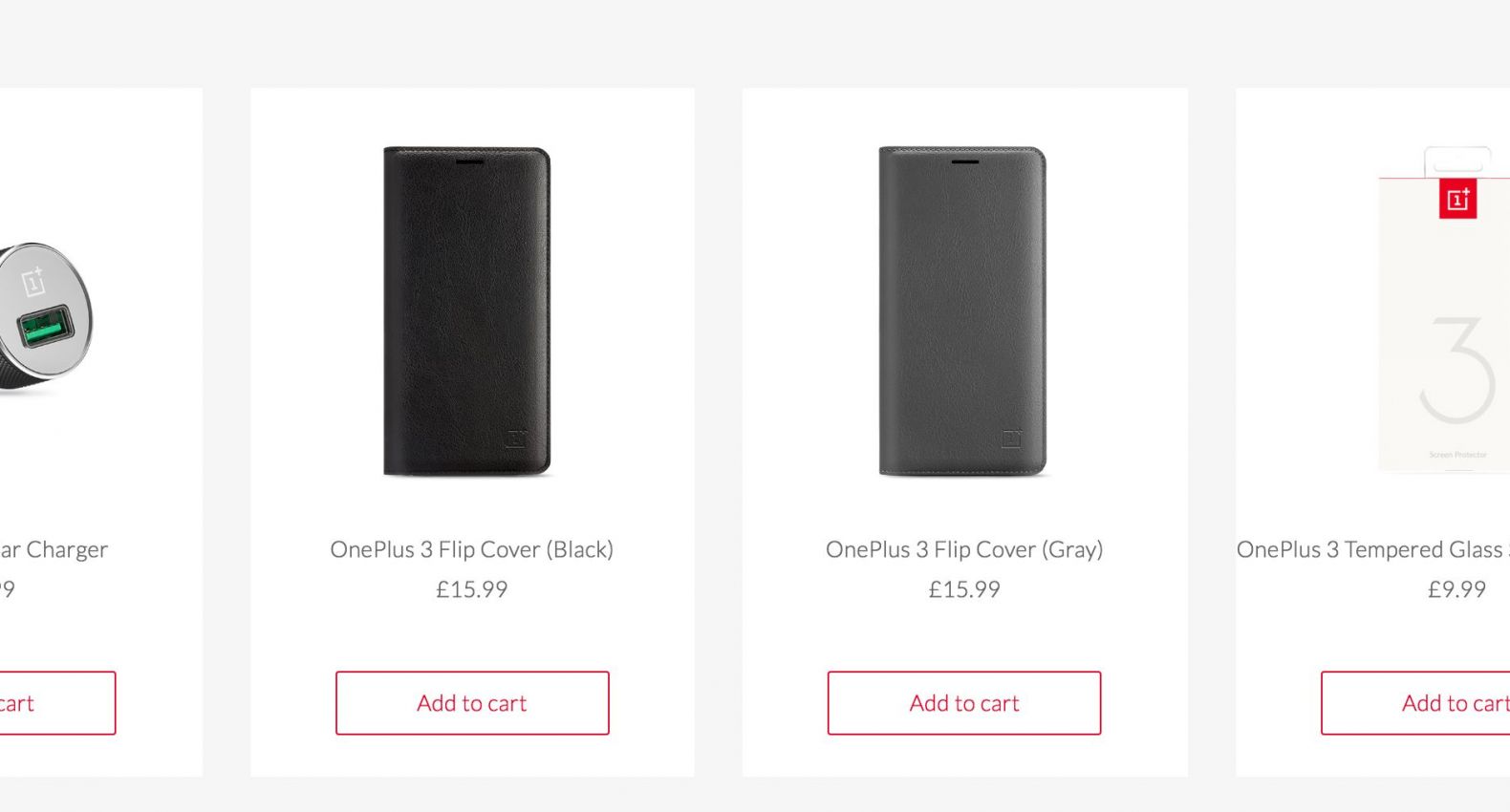Add the OnePlus 3 Flip Cover (Black) to cart
This screenshot has width=1510, height=812.
472,703
